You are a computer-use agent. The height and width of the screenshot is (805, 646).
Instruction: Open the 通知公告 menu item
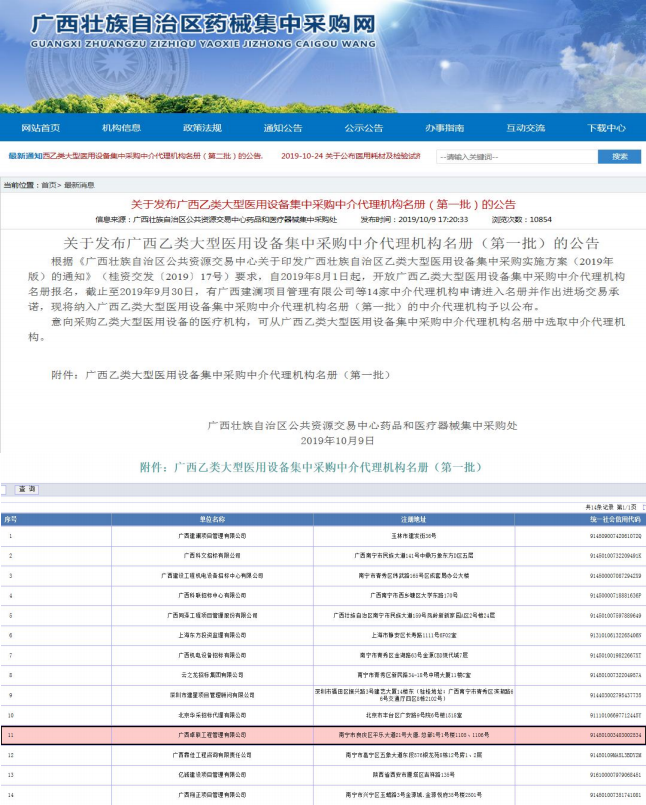tap(283, 128)
